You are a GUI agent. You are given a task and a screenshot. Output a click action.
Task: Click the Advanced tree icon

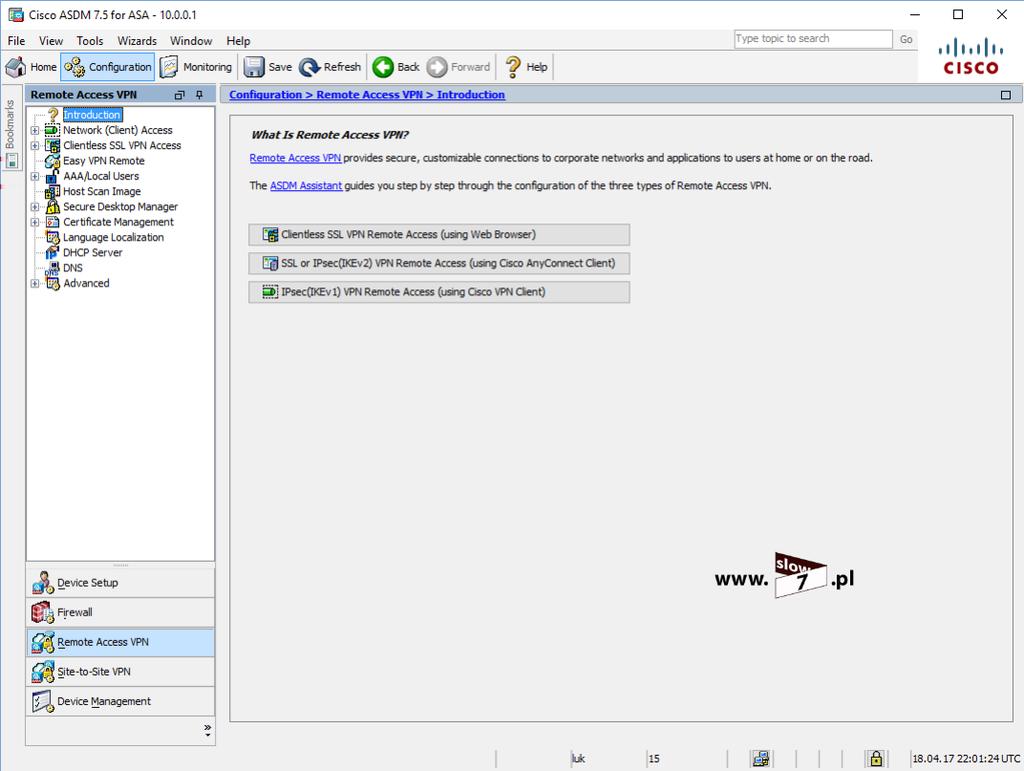[52, 283]
